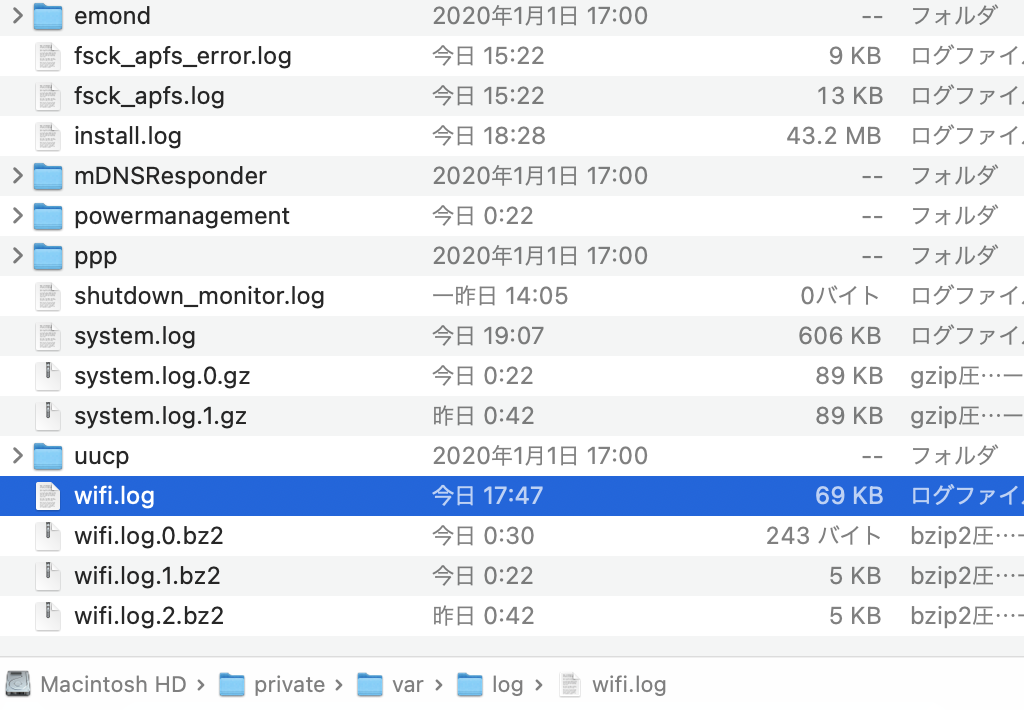Click the fsck_apfs_error.log file icon
Image resolution: width=1024 pixels, height=710 pixels.
[48, 56]
